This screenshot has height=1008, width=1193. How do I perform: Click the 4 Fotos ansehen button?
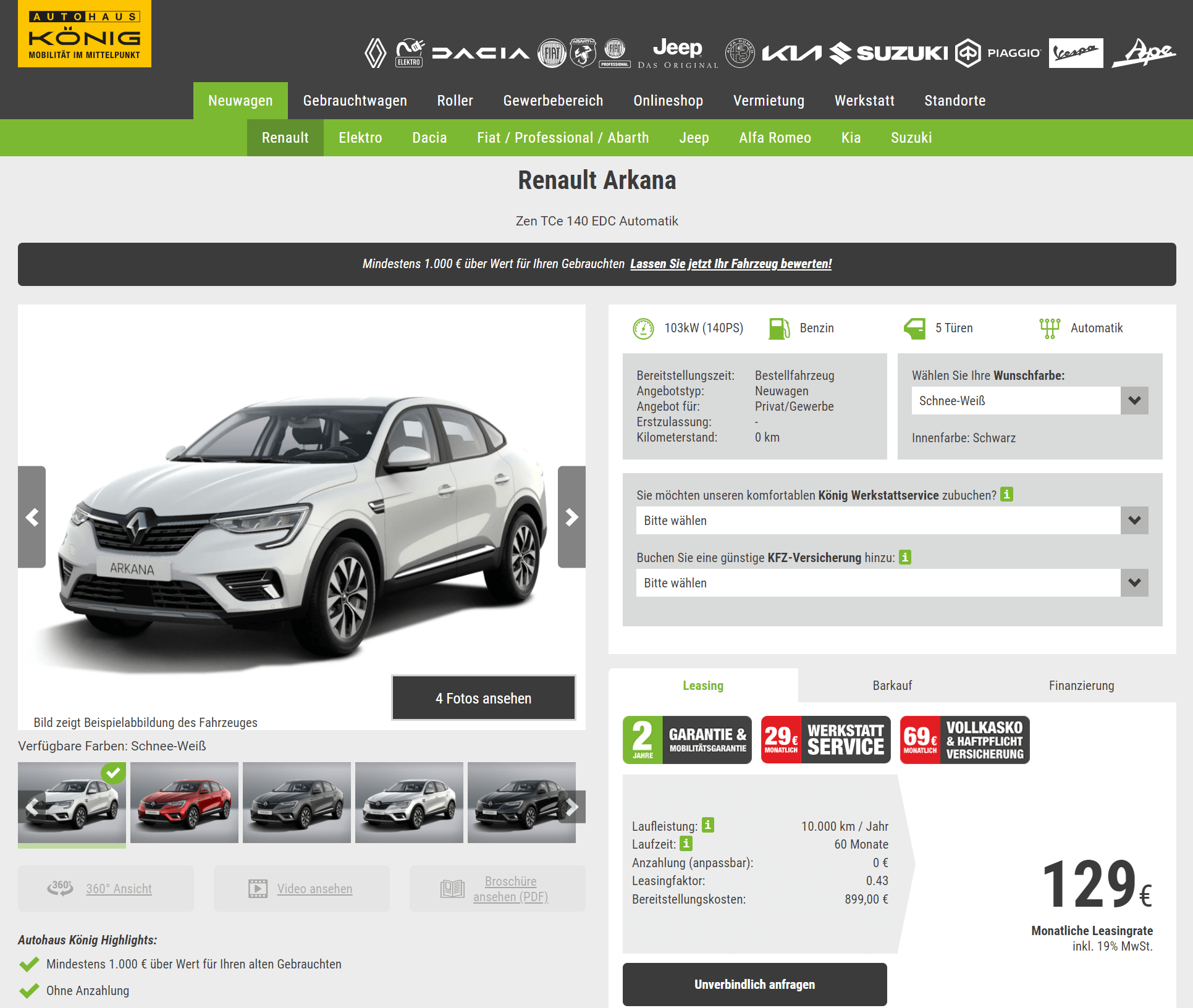tap(484, 698)
